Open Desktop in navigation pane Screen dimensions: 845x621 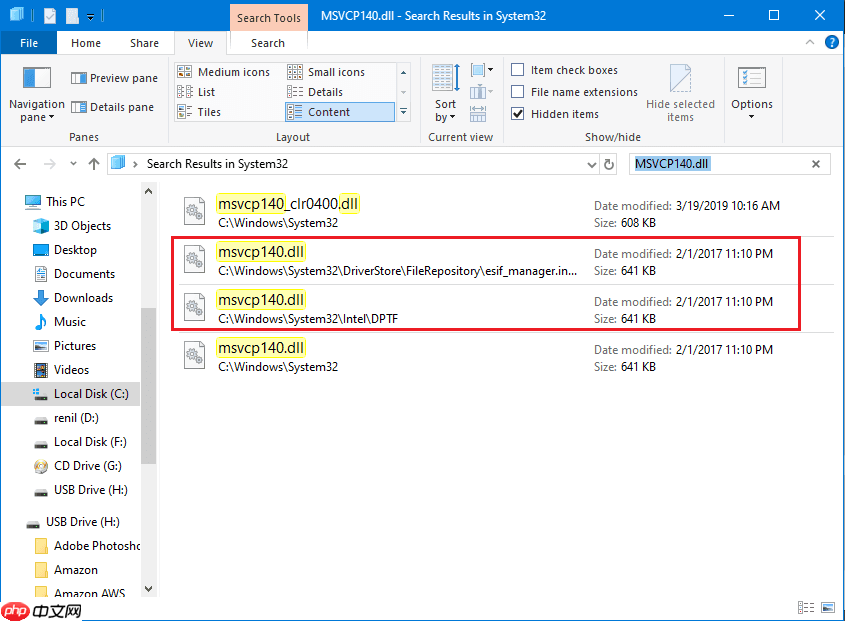click(x=65, y=250)
